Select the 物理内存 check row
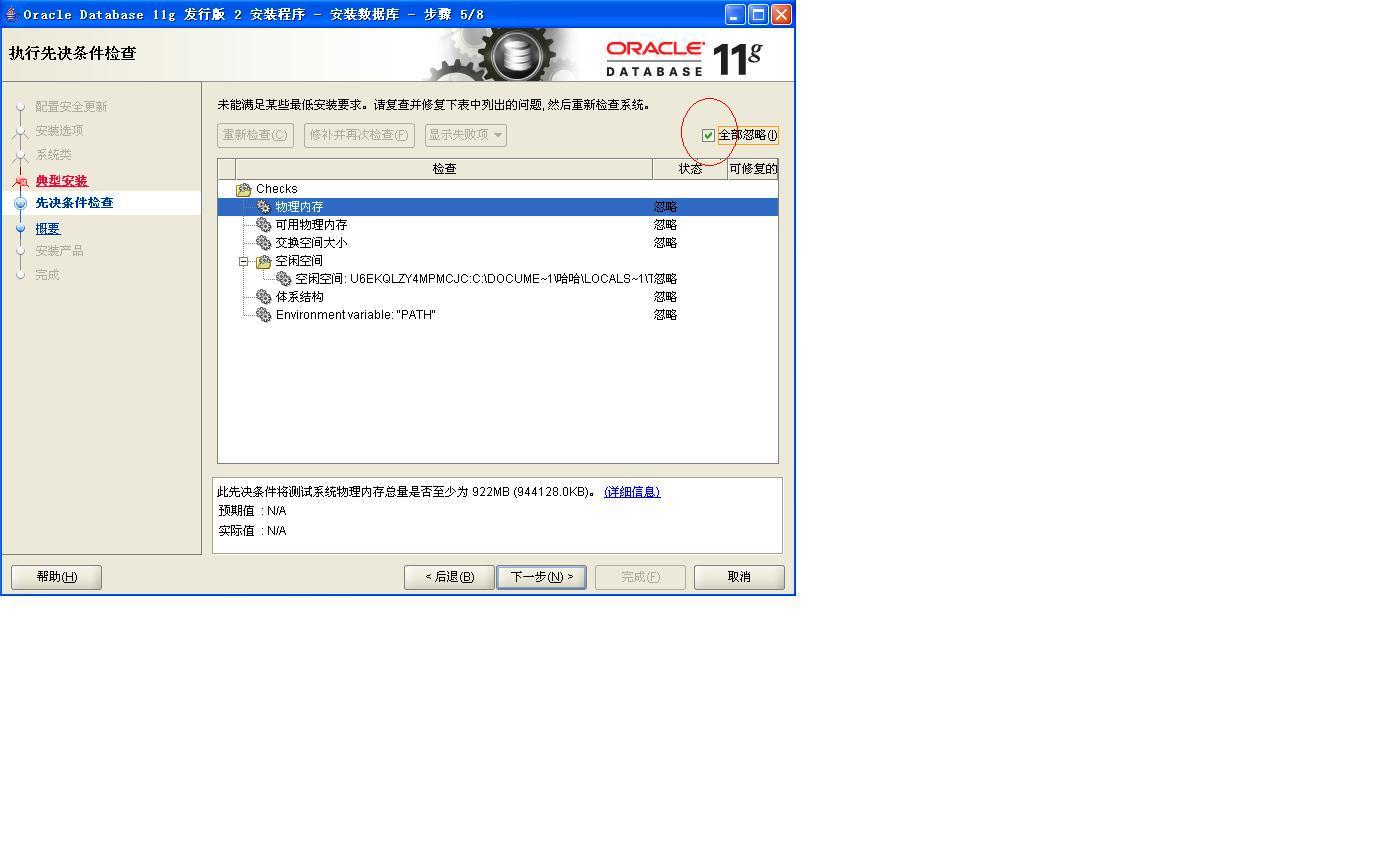The width and height of the screenshot is (1378, 848). tap(498, 207)
